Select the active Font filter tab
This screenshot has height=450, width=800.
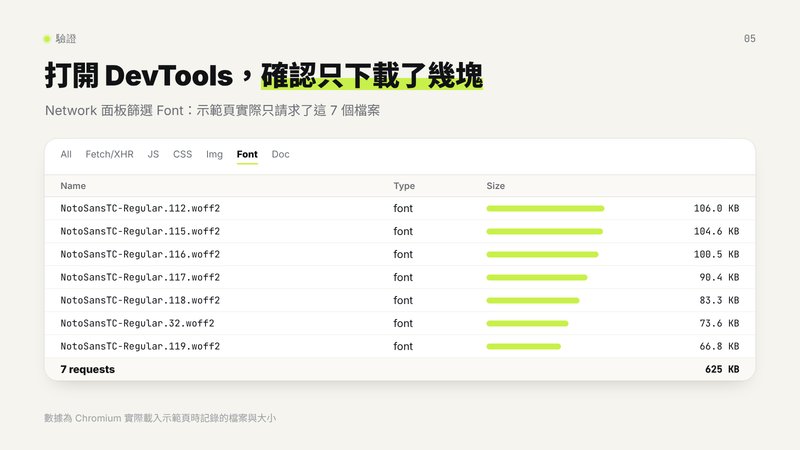pos(247,154)
